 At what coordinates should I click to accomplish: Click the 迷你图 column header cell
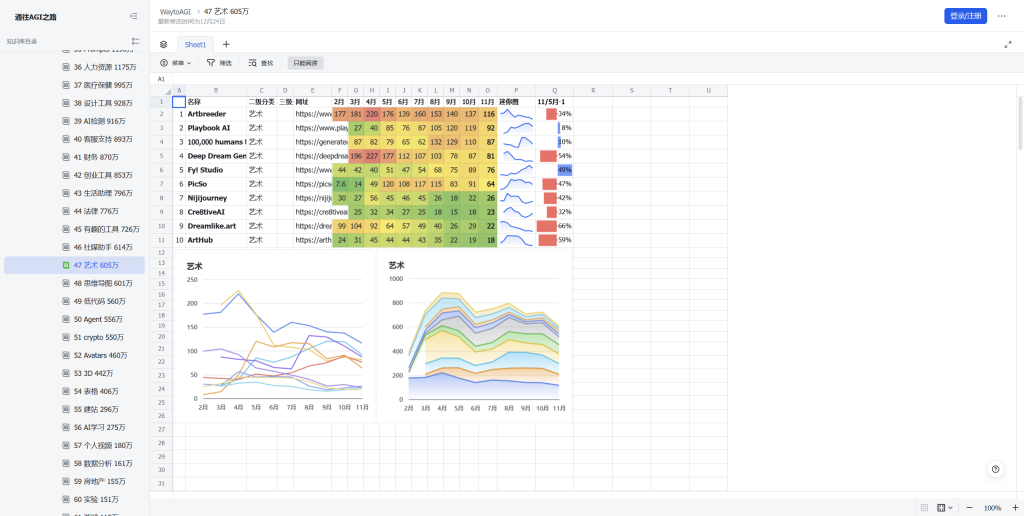pyautogui.click(x=517, y=102)
